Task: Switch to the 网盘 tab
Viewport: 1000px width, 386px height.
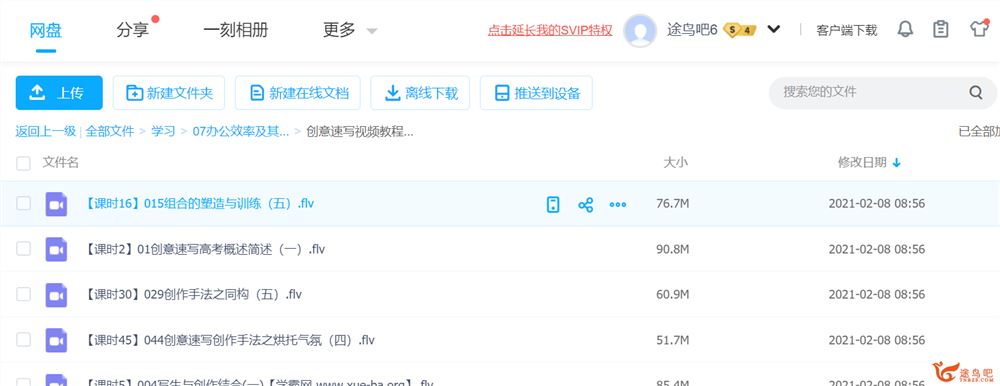Action: point(45,30)
